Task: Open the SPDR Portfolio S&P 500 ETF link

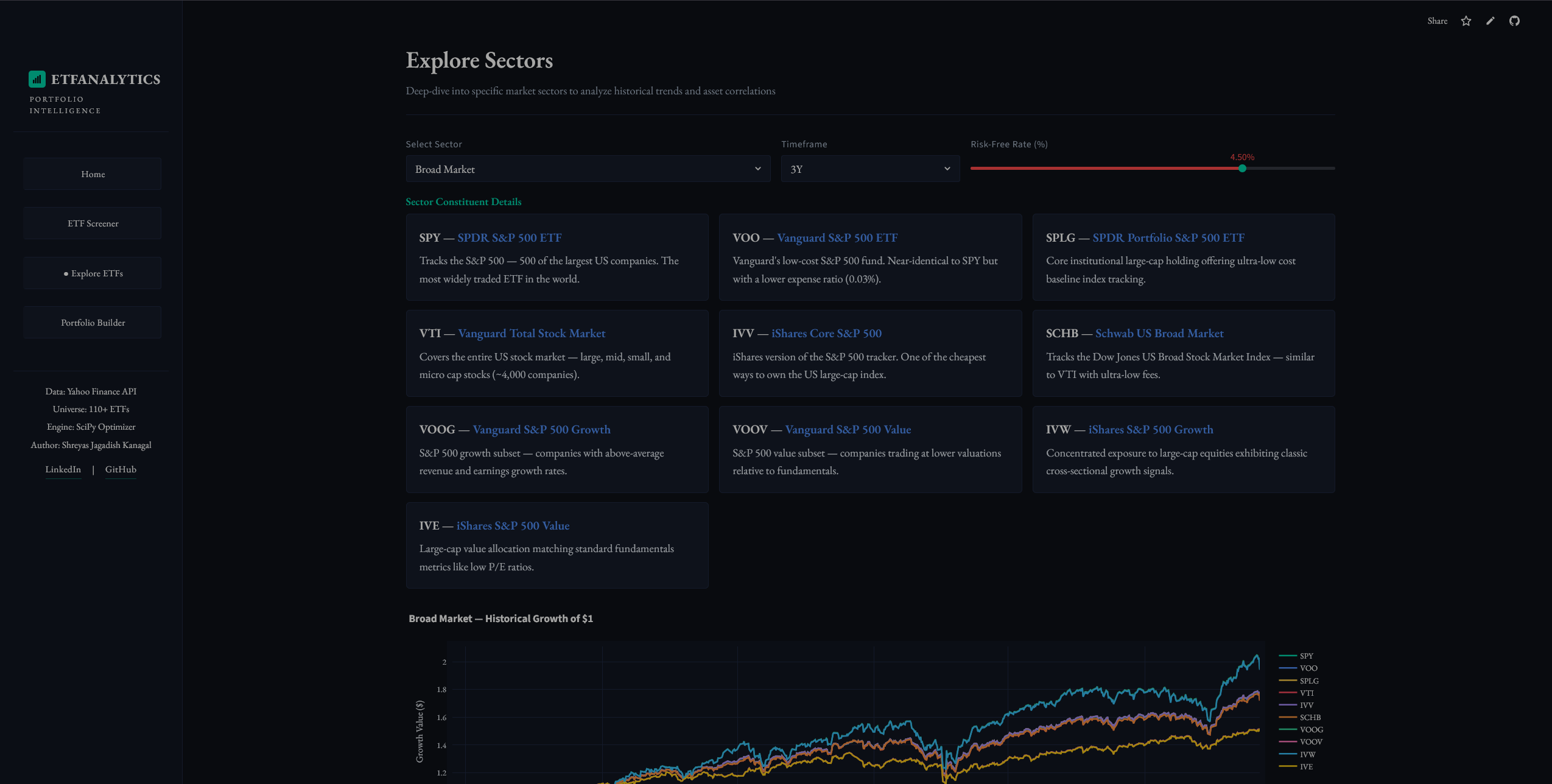Action: [1168, 238]
